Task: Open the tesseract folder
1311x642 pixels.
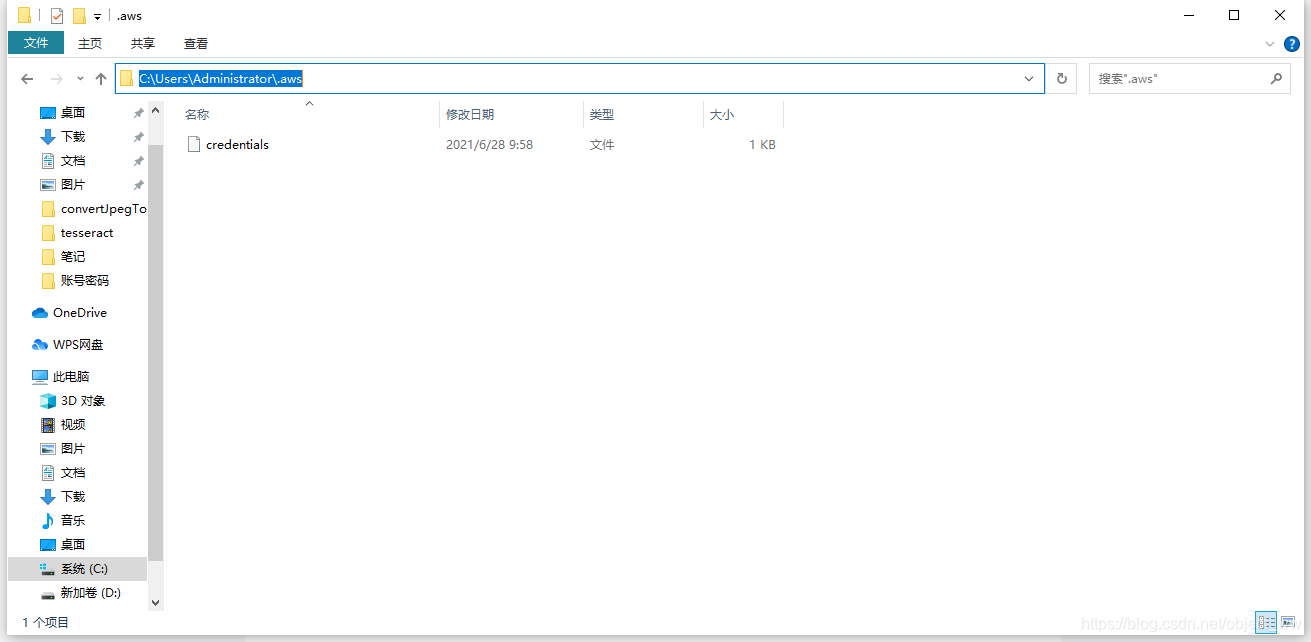Action: 87,233
